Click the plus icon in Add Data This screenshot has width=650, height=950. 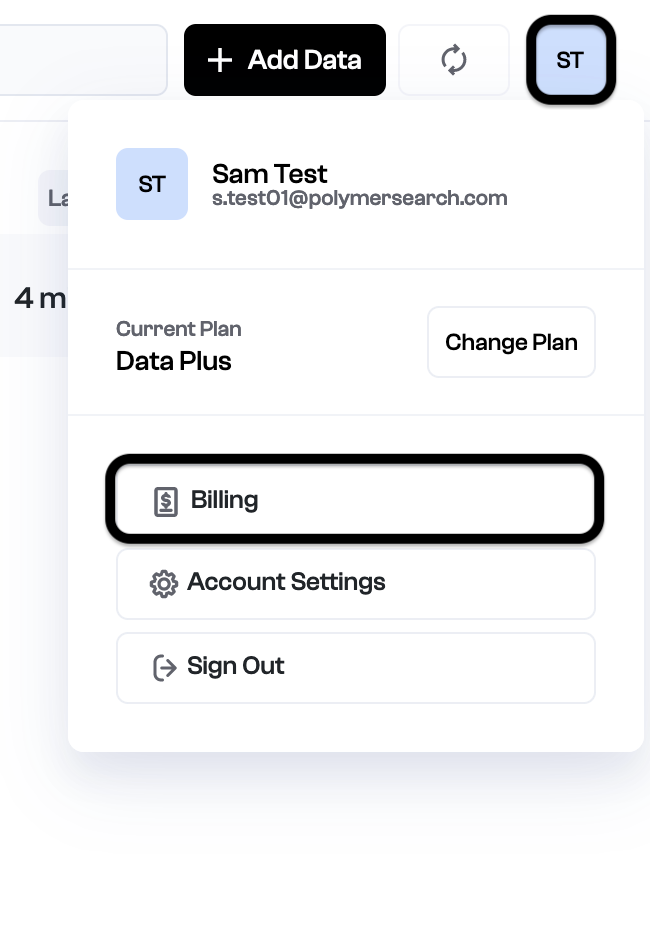point(220,61)
